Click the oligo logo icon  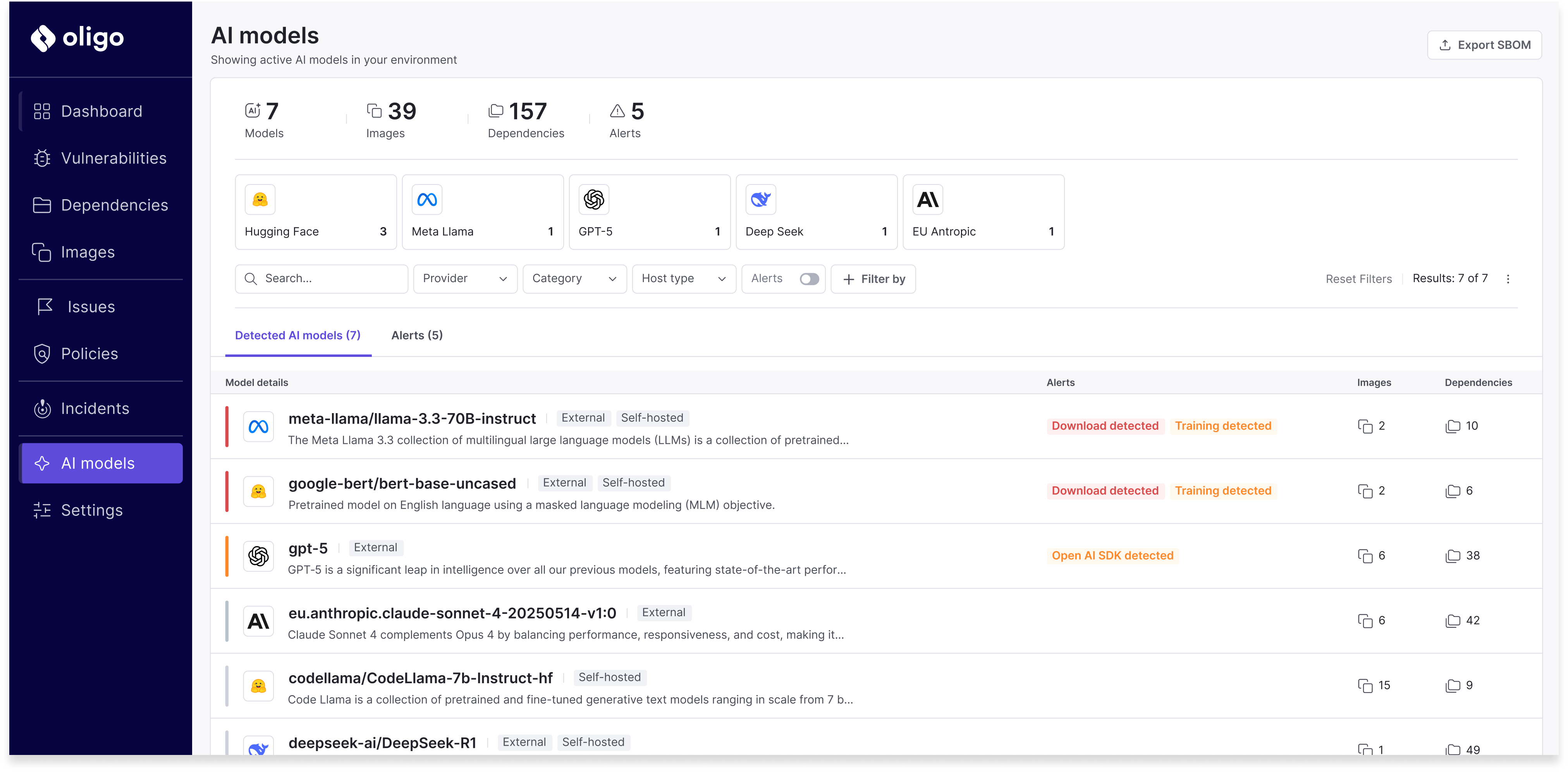43,38
